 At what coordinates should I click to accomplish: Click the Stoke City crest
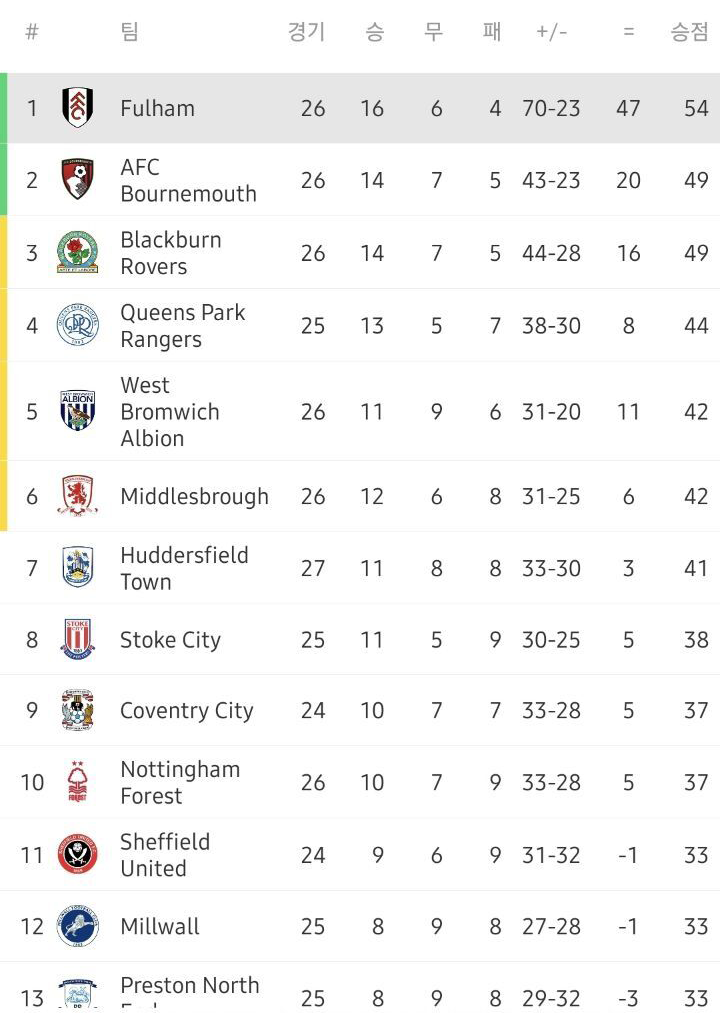click(x=78, y=640)
